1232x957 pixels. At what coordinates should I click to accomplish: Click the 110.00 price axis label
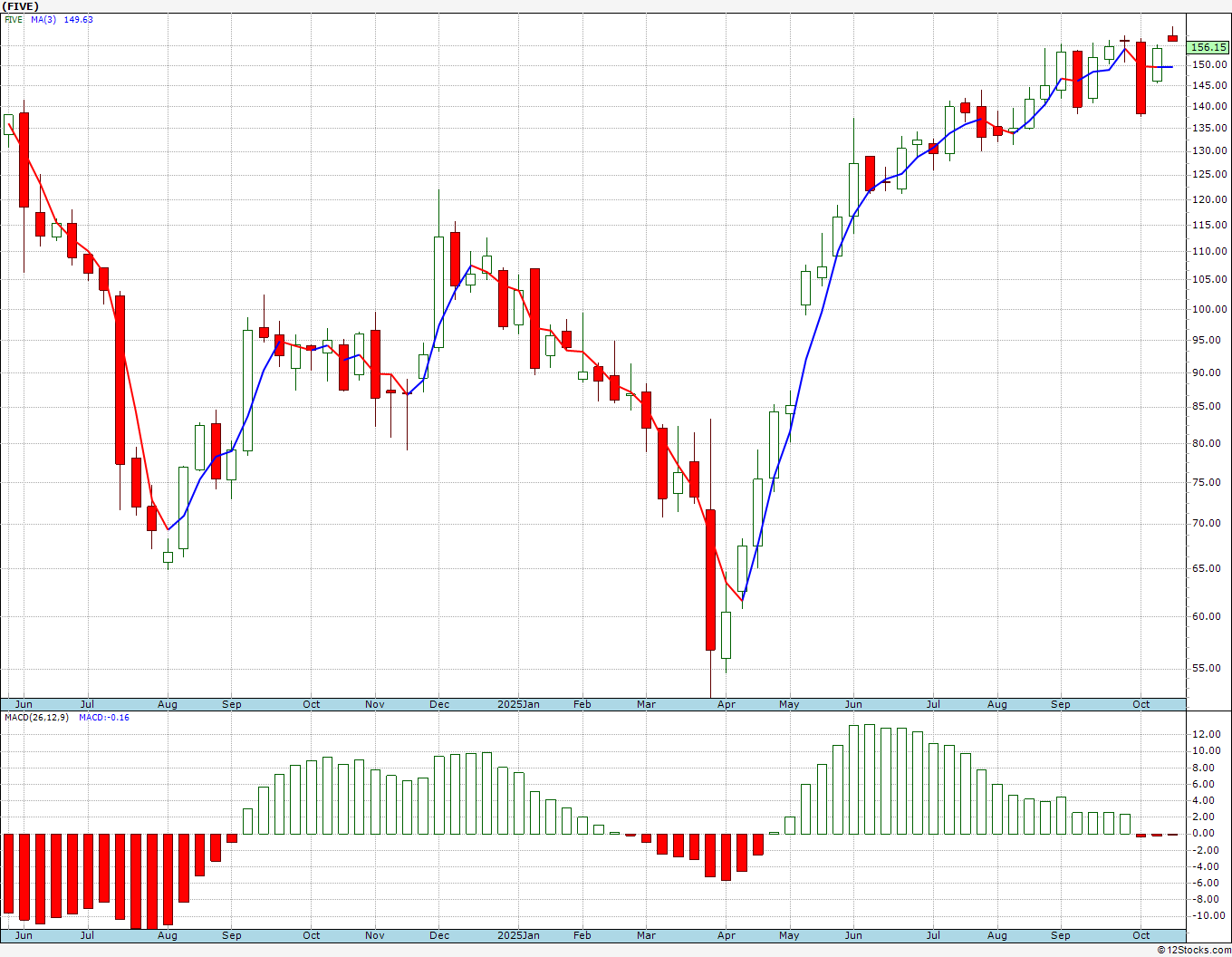coord(1210,252)
